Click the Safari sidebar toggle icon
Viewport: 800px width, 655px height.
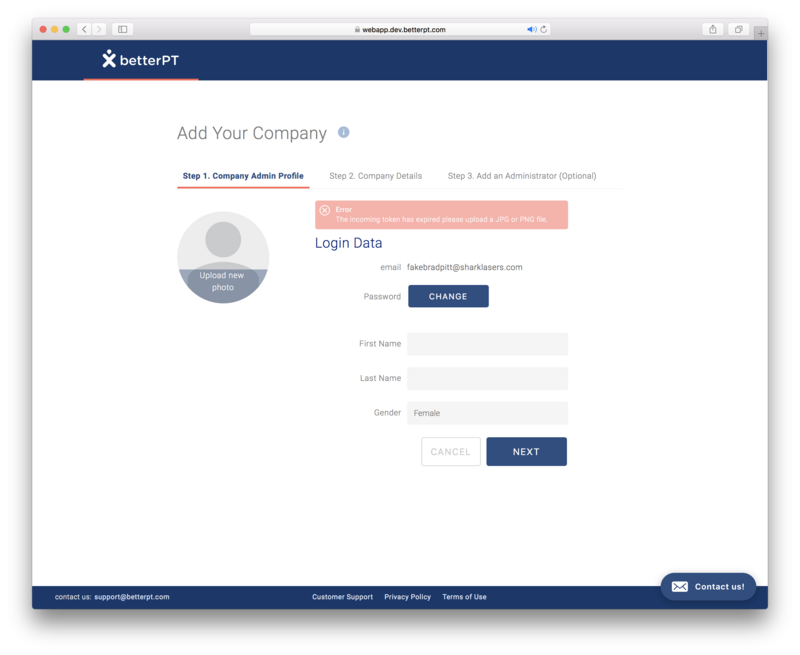pos(122,29)
